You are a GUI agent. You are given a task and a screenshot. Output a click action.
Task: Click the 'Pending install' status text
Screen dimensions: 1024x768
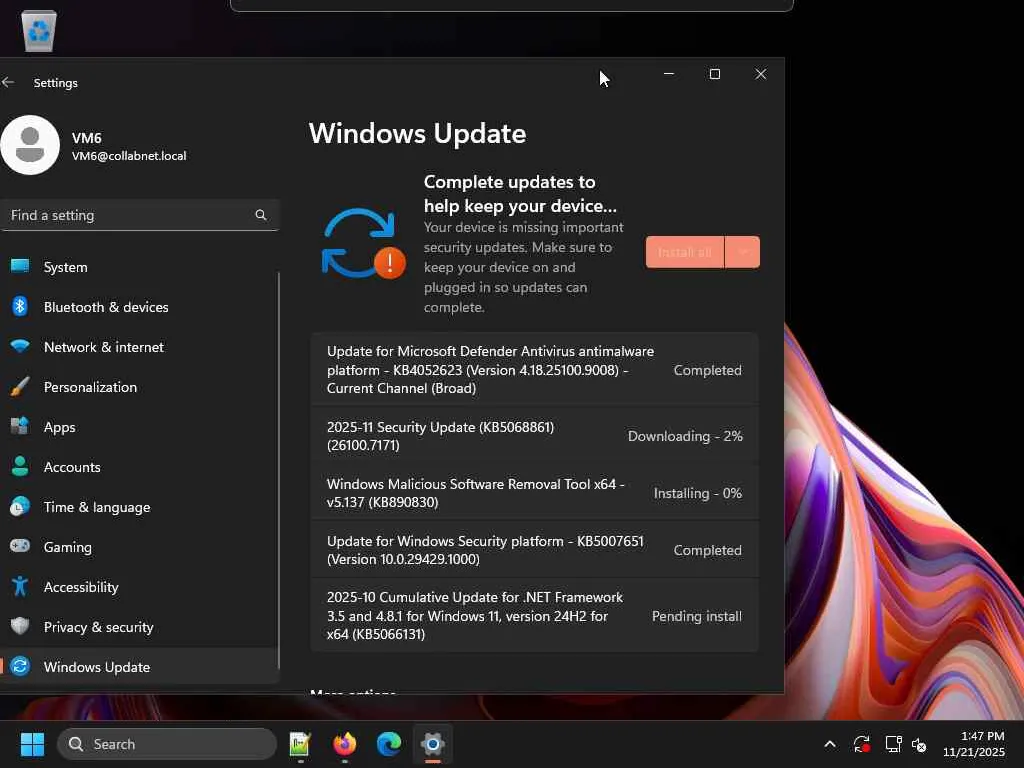pos(696,616)
